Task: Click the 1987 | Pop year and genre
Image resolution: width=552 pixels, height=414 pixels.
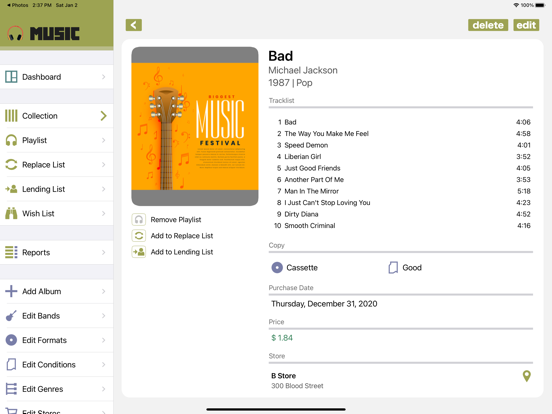Action: [290, 83]
